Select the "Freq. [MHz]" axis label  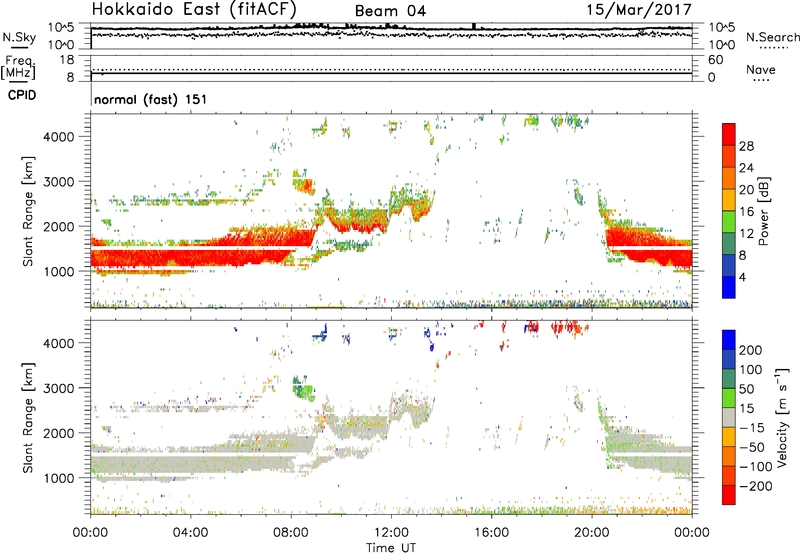tap(18, 67)
